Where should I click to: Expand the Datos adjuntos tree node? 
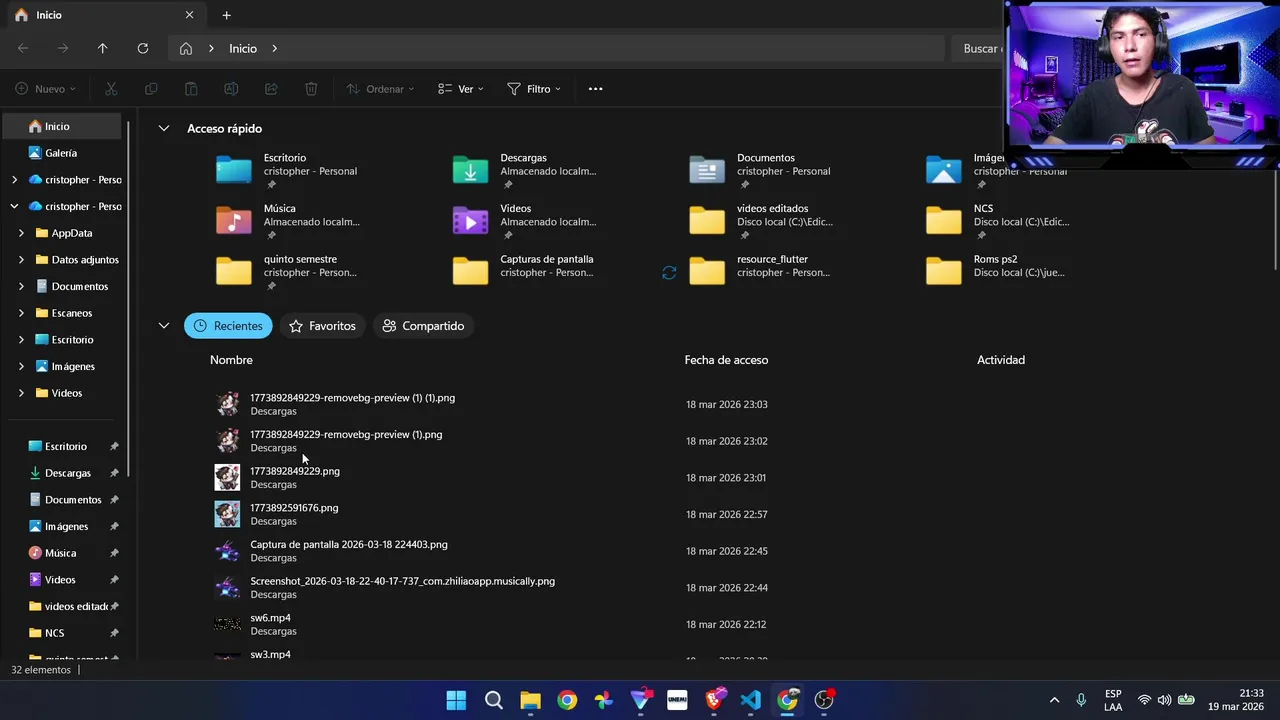pos(21,260)
